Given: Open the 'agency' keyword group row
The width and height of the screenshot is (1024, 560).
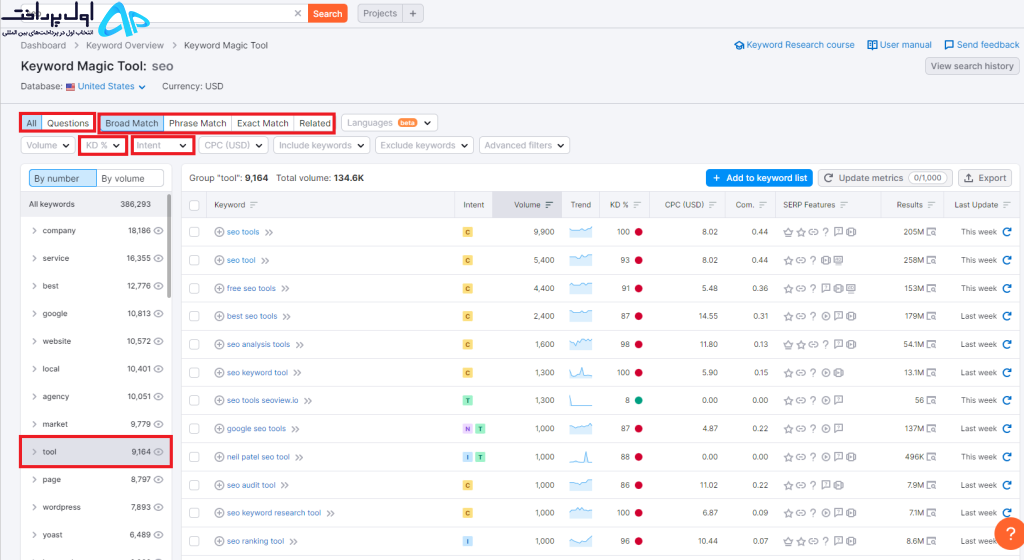Looking at the screenshot, I should point(95,396).
